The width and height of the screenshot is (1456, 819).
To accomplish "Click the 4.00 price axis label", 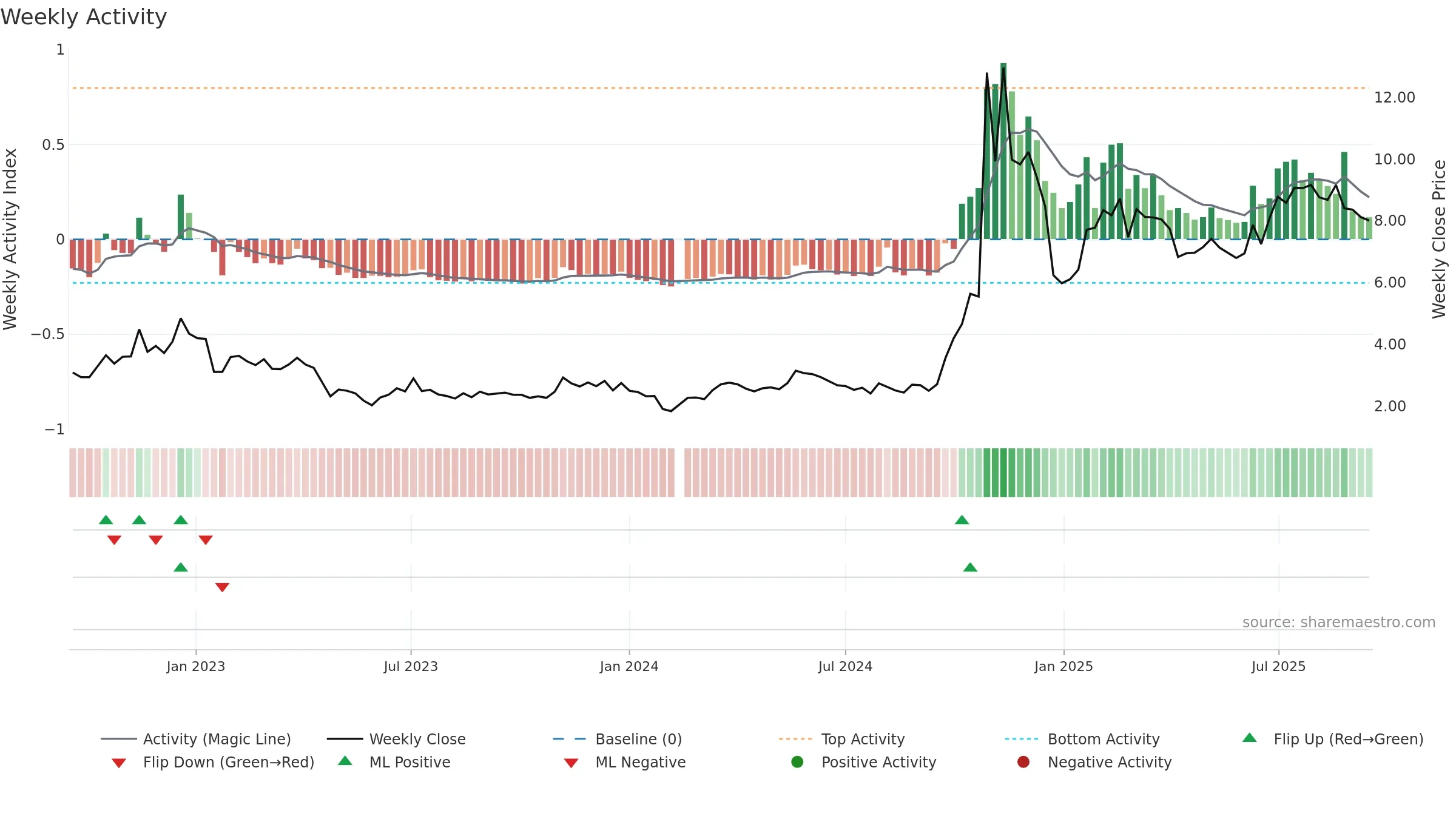I will 1390,345.
